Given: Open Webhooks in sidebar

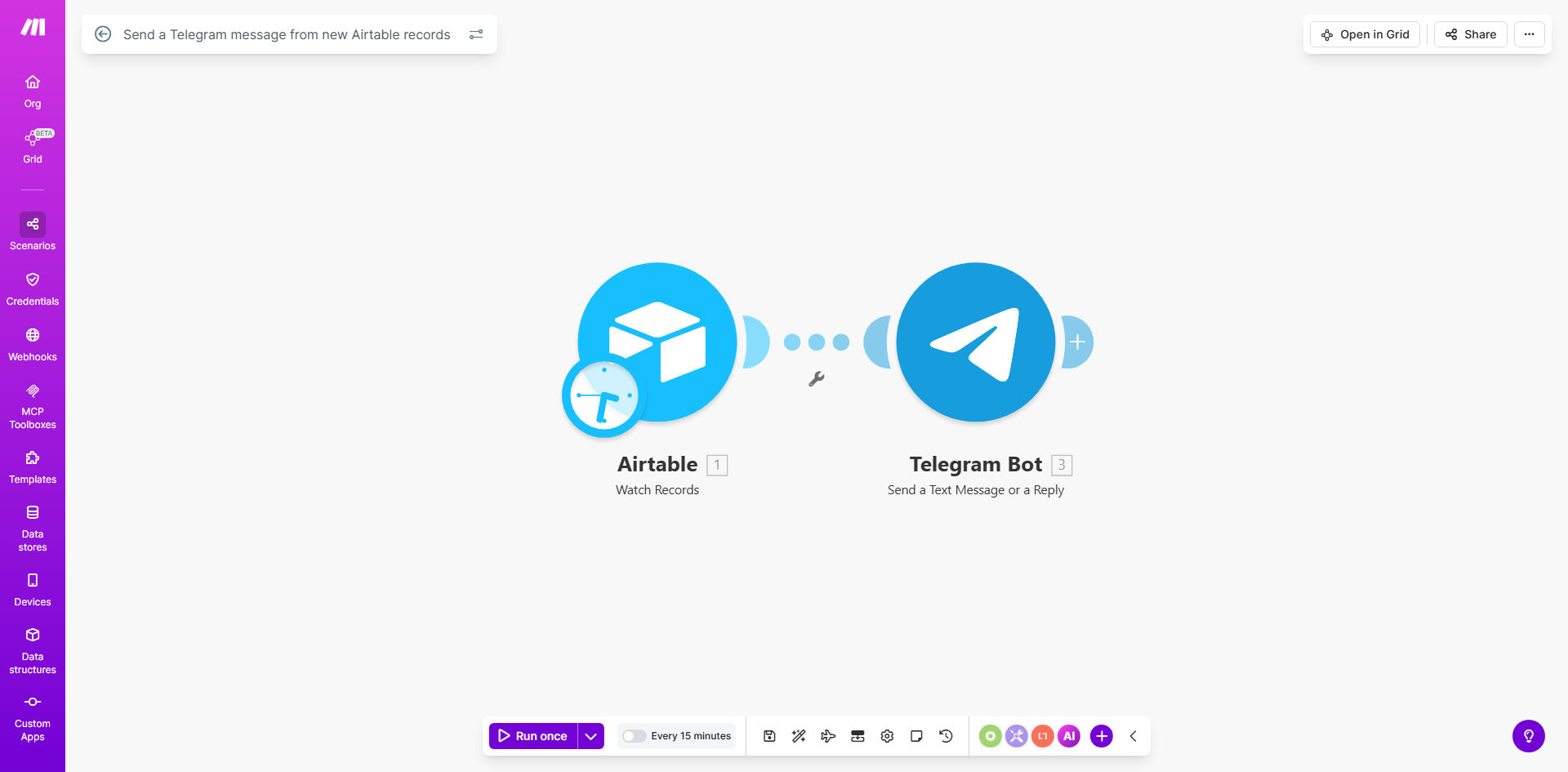Looking at the screenshot, I should pyautogui.click(x=33, y=345).
